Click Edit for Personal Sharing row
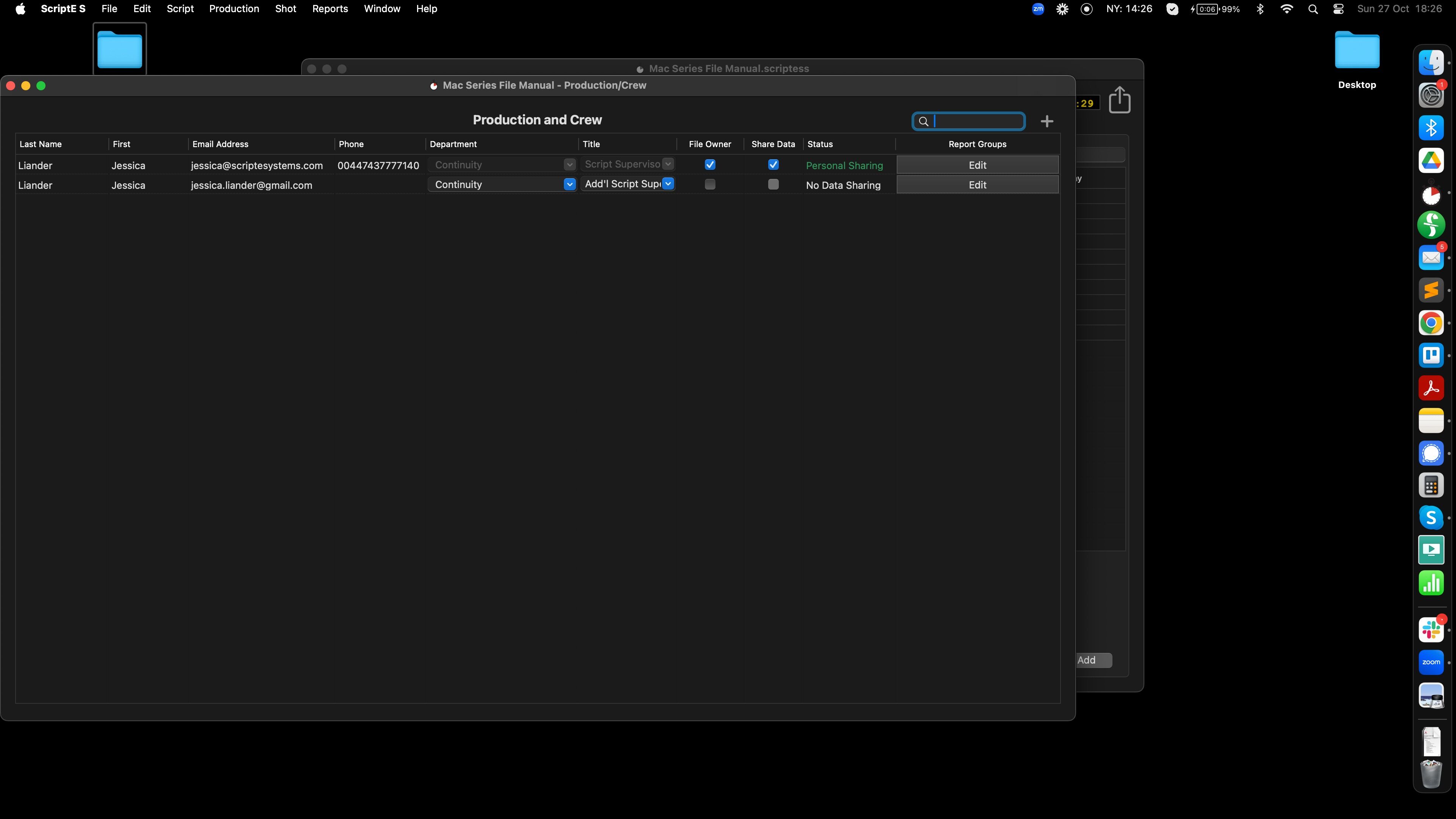1456x819 pixels. pyautogui.click(x=977, y=165)
